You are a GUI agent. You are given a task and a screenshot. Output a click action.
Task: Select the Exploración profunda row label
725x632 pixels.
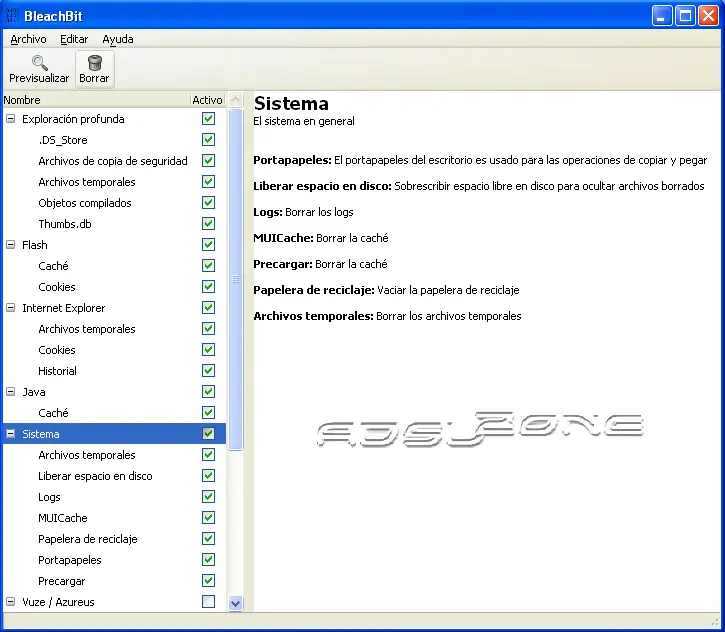[73, 119]
